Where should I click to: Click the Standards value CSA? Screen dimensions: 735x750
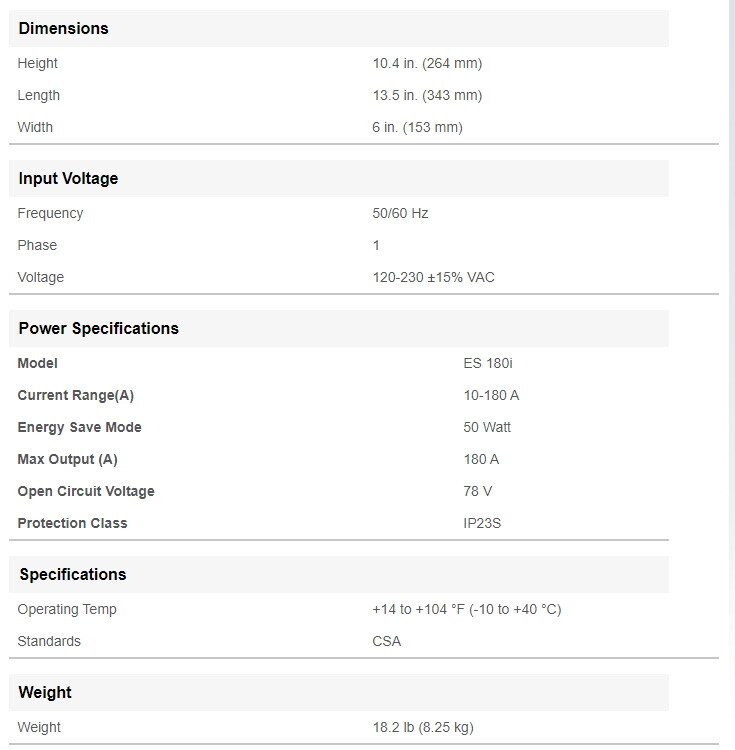pyautogui.click(x=386, y=641)
